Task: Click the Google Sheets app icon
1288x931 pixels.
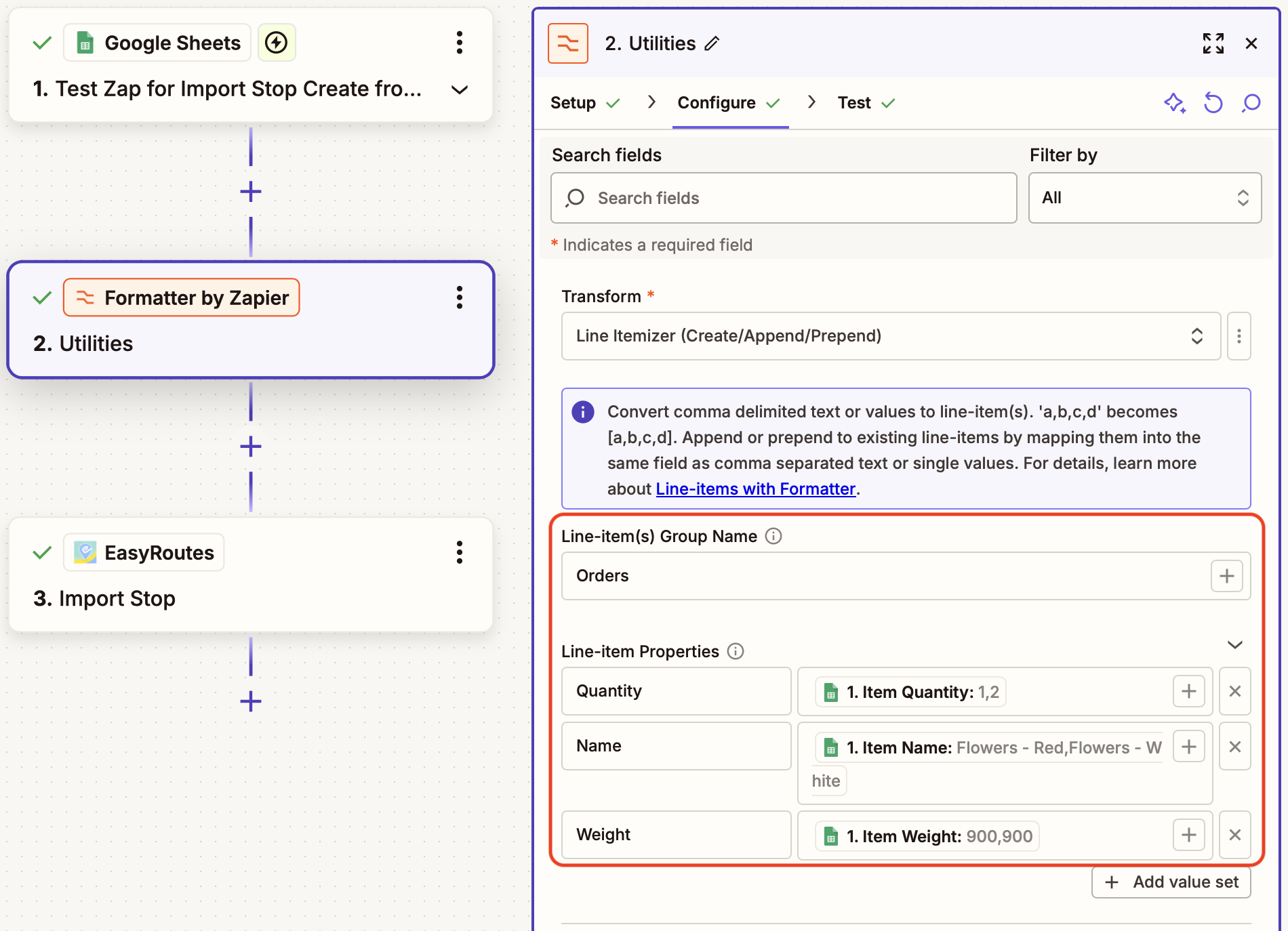Action: pos(85,43)
